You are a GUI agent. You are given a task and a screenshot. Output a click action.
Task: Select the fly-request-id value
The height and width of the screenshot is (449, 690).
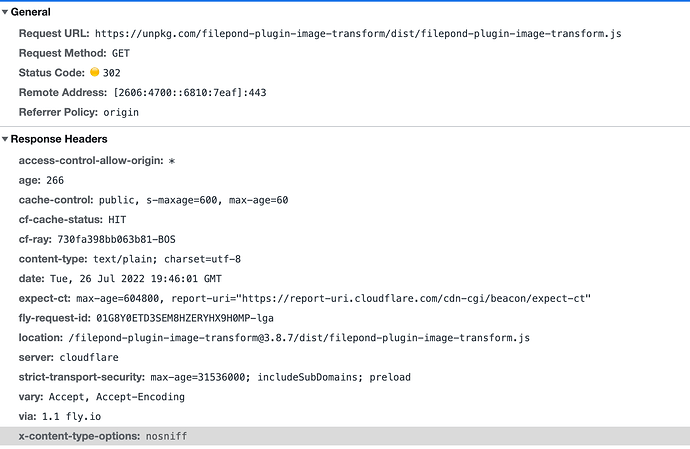point(185,318)
